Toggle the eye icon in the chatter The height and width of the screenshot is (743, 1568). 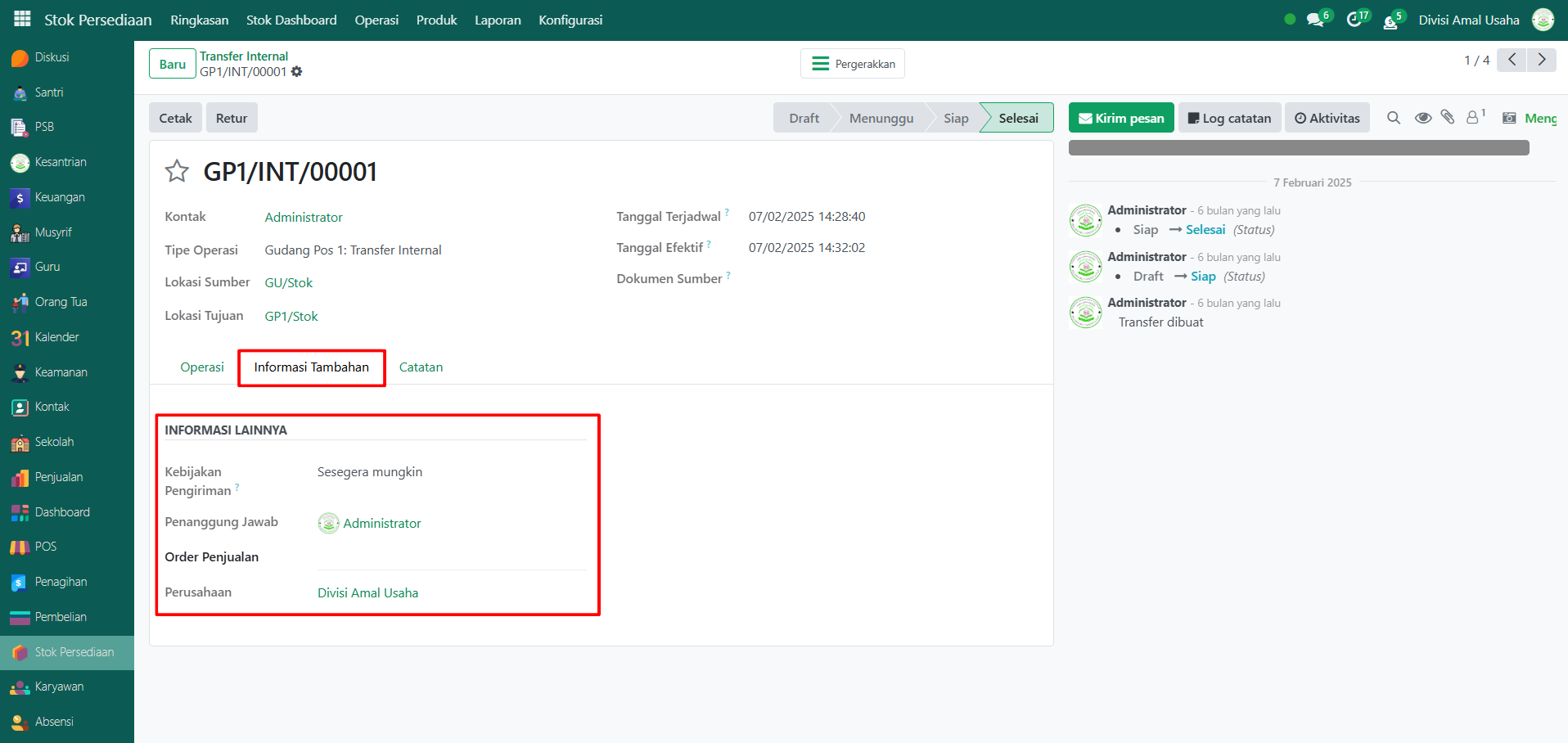[1423, 118]
